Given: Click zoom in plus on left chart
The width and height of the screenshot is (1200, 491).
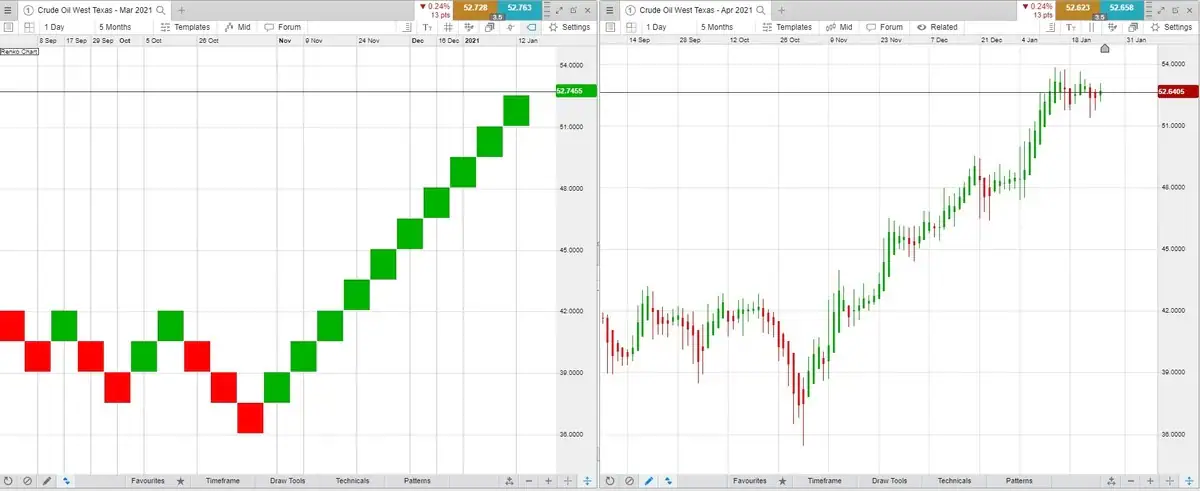Looking at the screenshot, I should 548,481.
